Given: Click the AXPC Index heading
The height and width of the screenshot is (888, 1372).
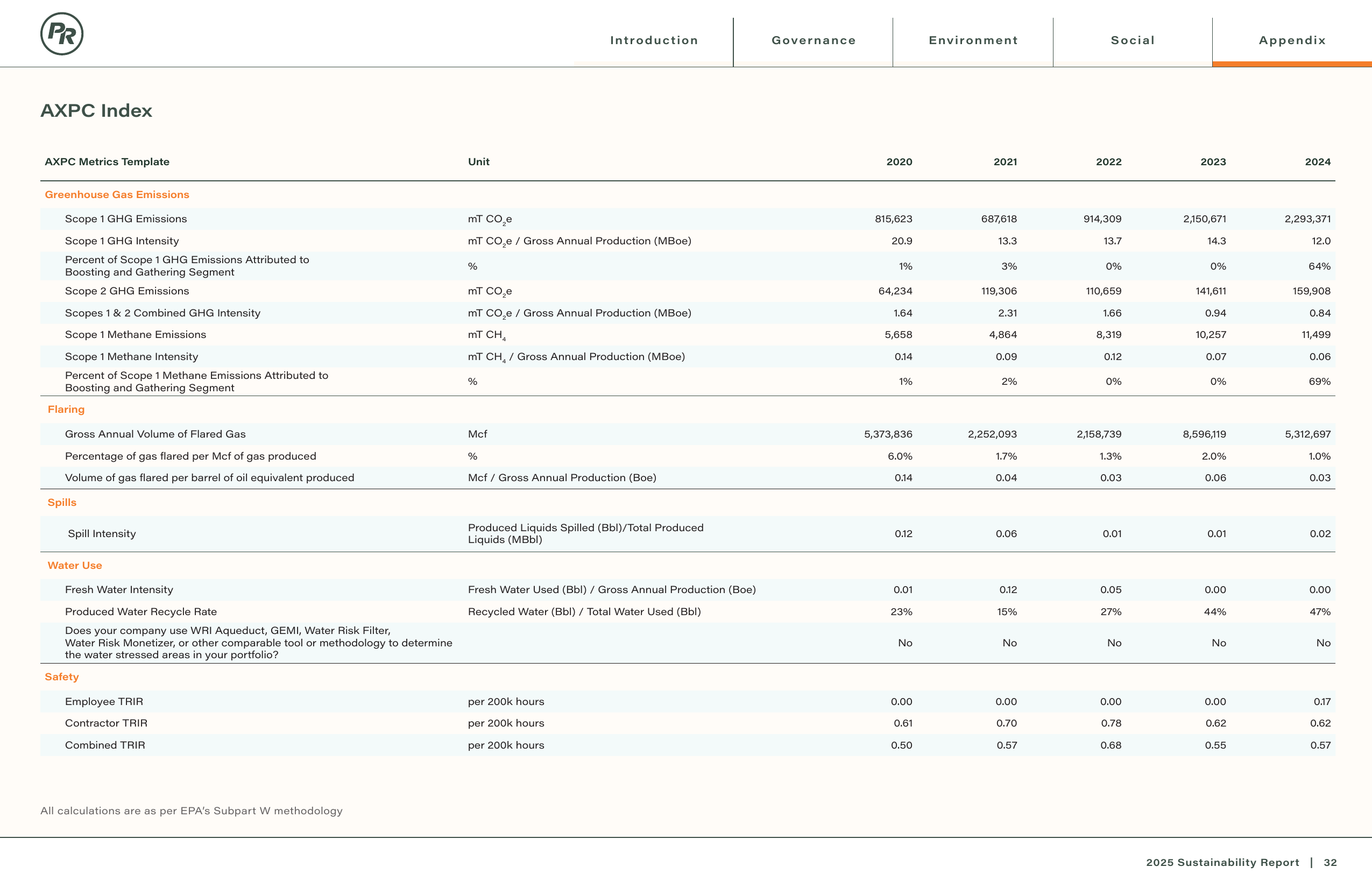Looking at the screenshot, I should coord(96,110).
